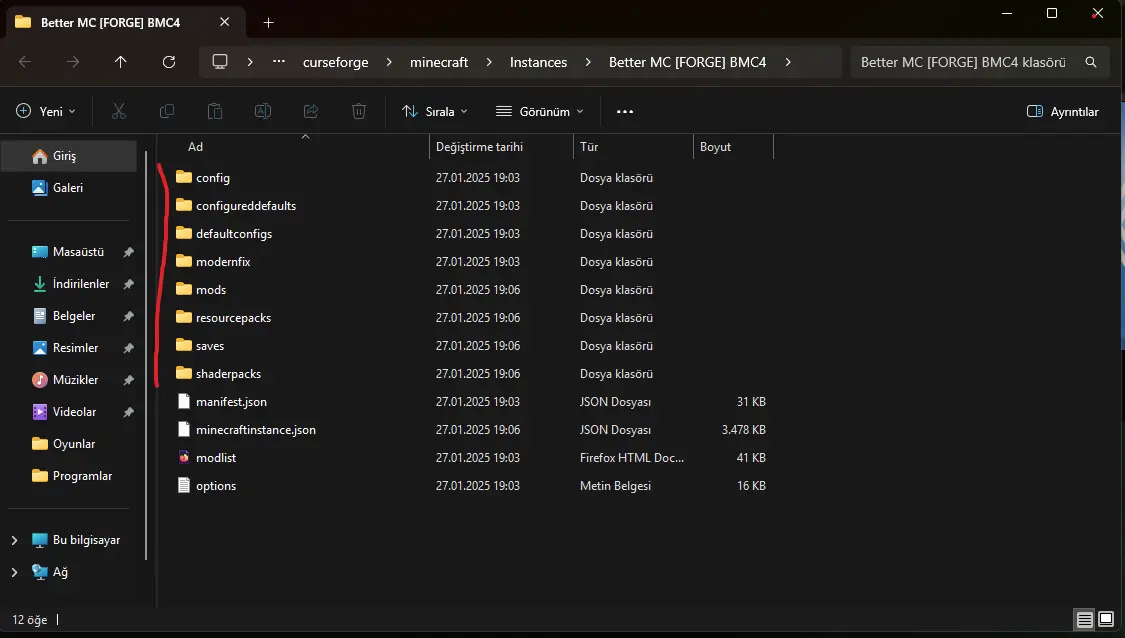Open the Sırala sort dropdown
Image resolution: width=1125 pixels, height=638 pixels.
[x=435, y=111]
